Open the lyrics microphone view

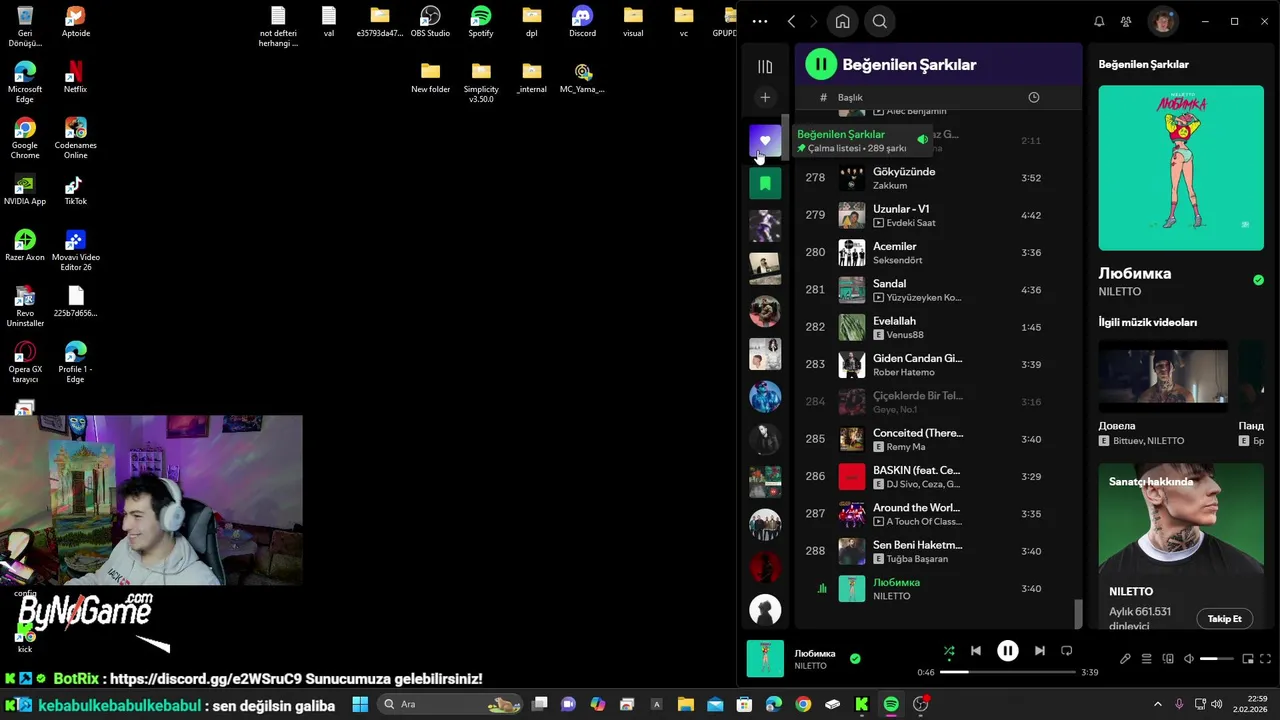(1125, 659)
